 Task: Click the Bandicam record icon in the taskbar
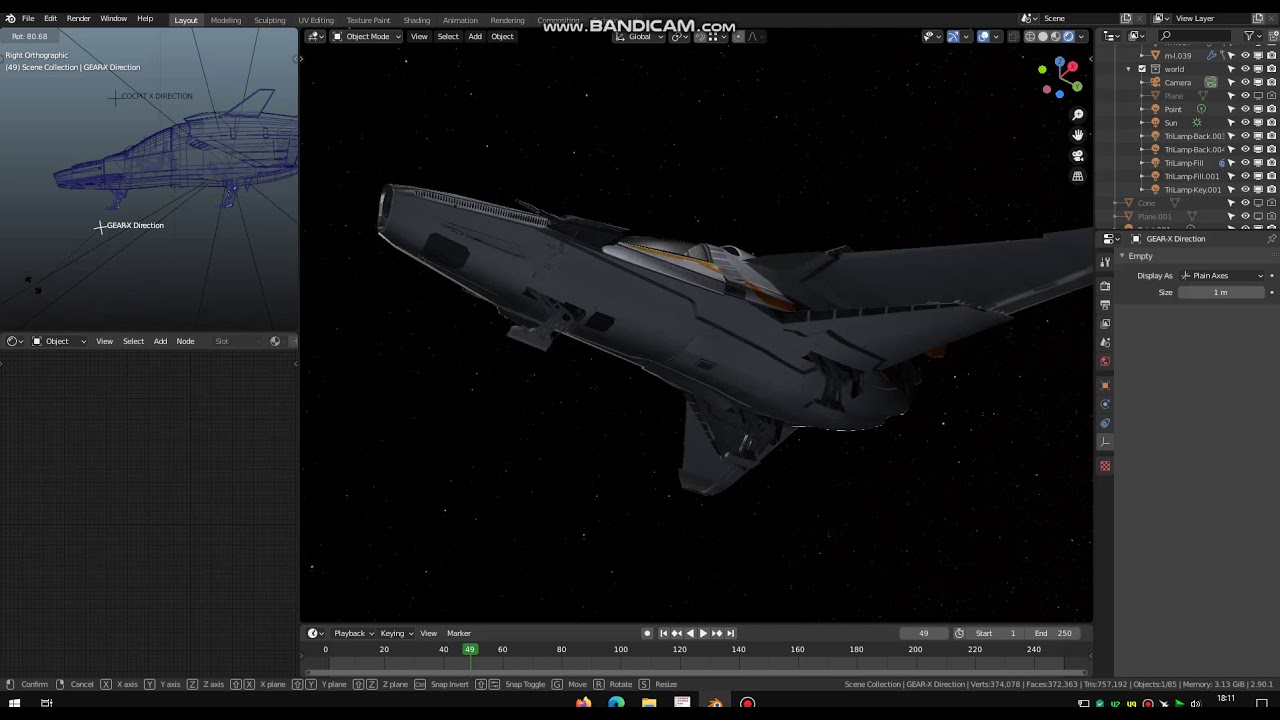(747, 703)
